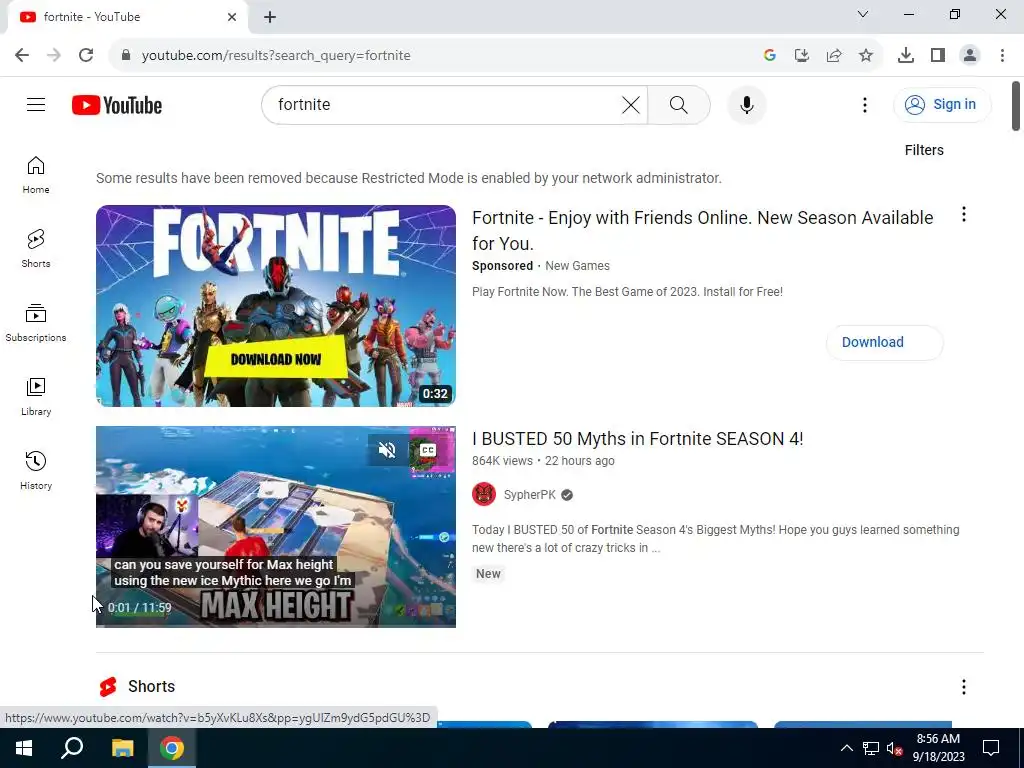1024x768 pixels.
Task: Open the tab search dropdown arrow
Action: pos(862,14)
